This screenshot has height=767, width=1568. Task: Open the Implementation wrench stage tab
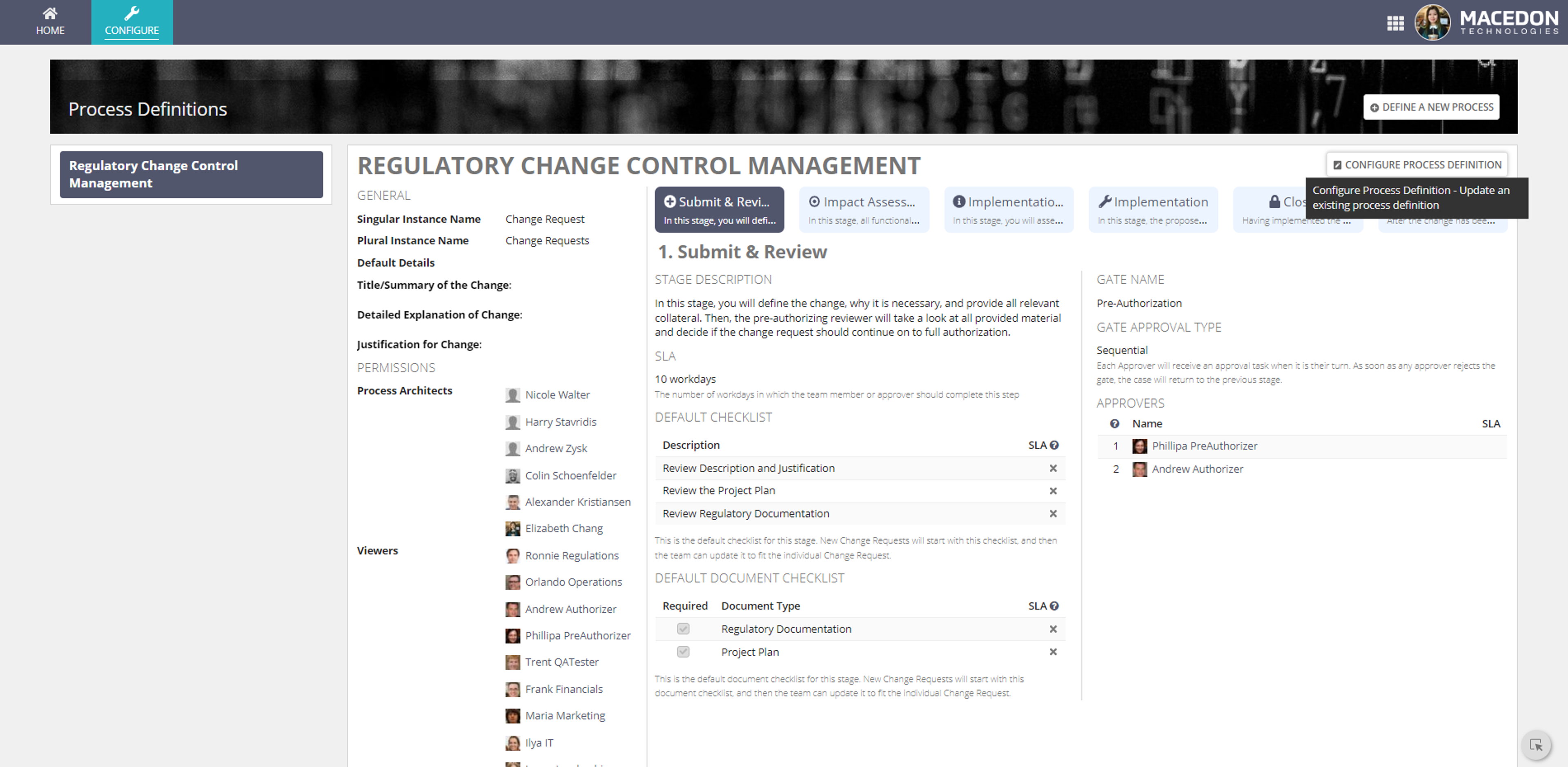[x=1153, y=209]
